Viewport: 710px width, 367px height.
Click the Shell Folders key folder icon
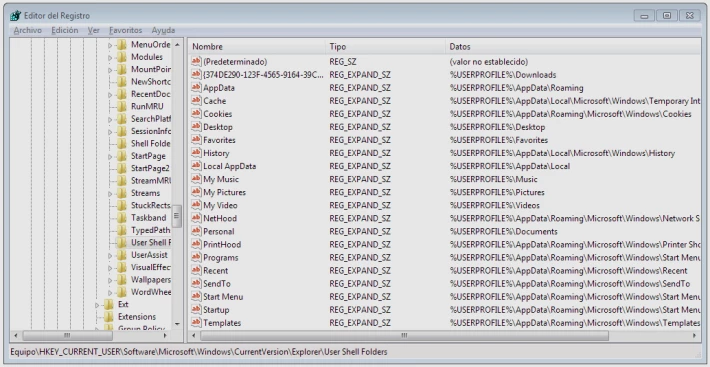point(121,143)
